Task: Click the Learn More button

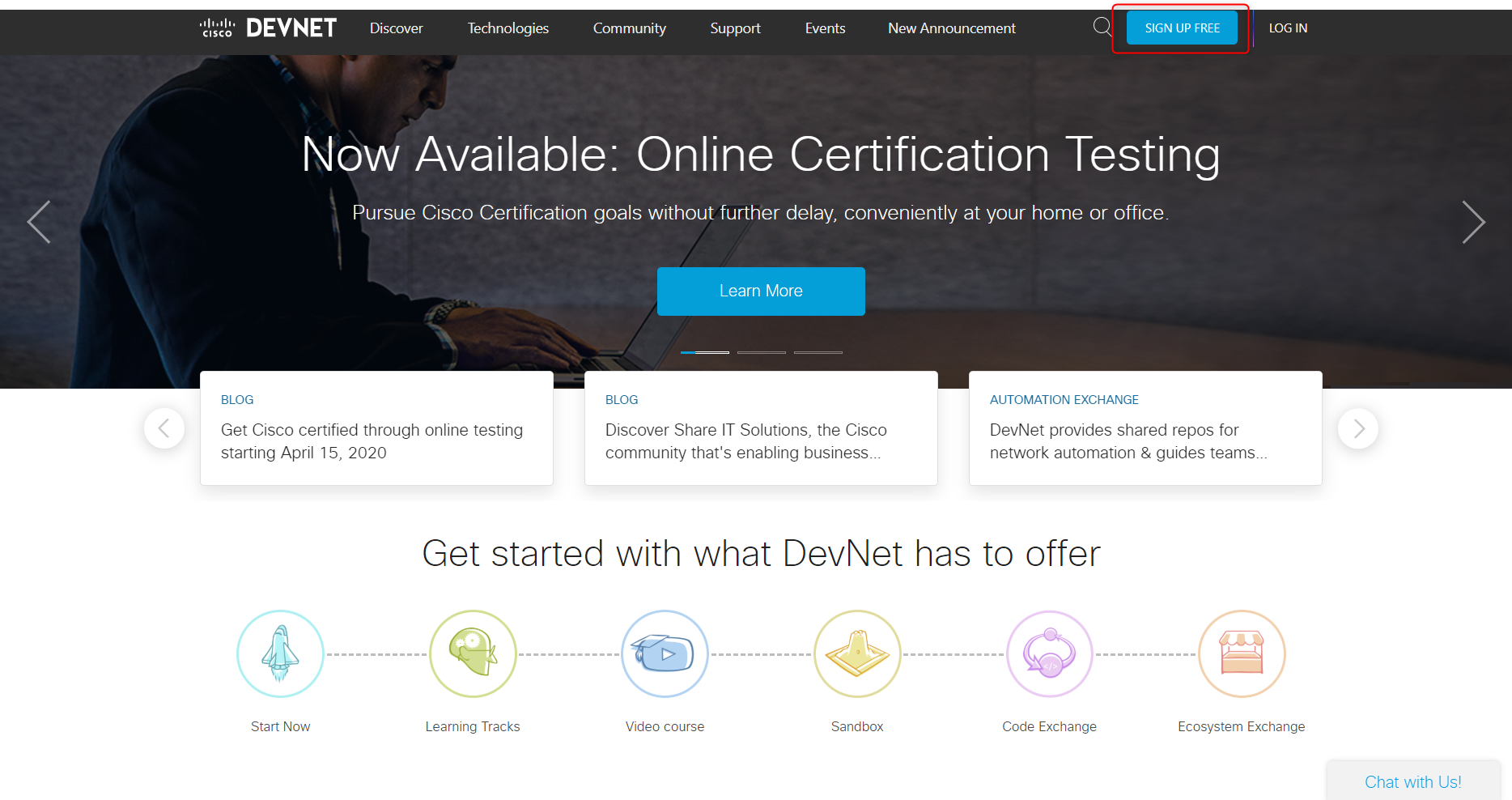Action: coord(761,291)
